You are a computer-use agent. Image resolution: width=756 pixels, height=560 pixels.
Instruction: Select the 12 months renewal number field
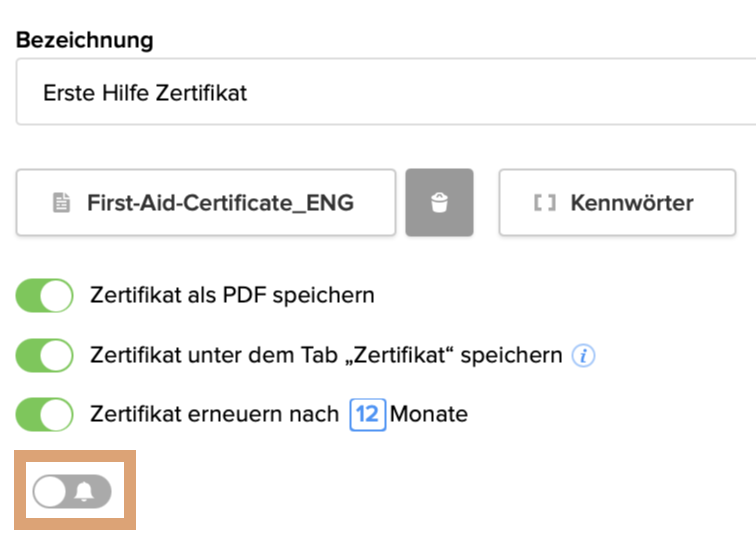[367, 413]
